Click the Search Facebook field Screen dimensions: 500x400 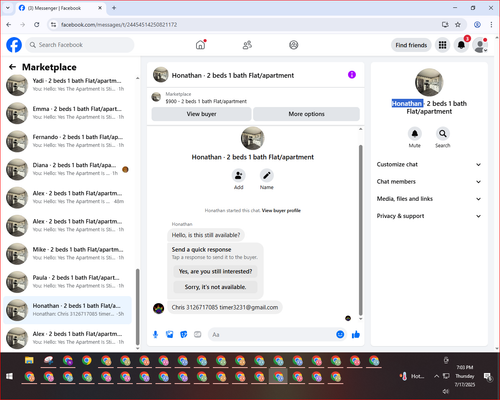pos(80,45)
